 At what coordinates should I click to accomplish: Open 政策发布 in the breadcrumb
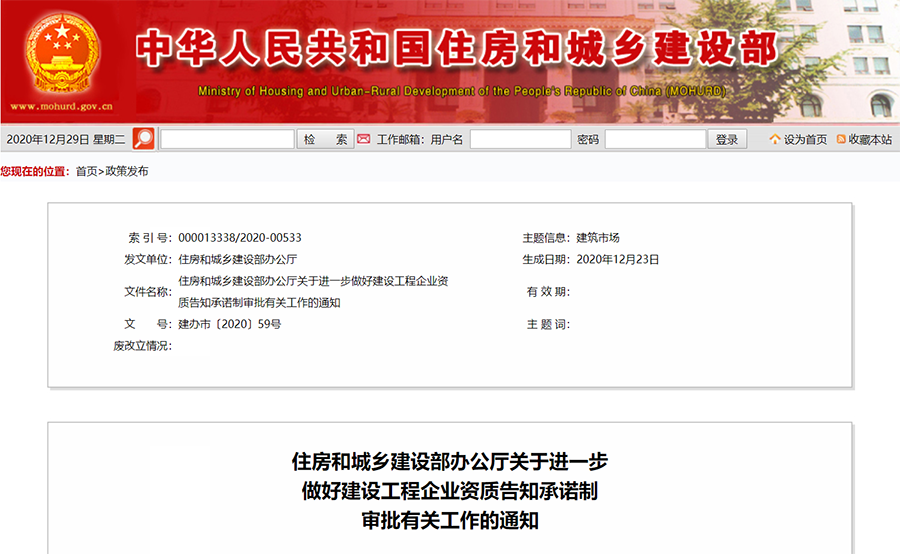pyautogui.click(x=127, y=171)
